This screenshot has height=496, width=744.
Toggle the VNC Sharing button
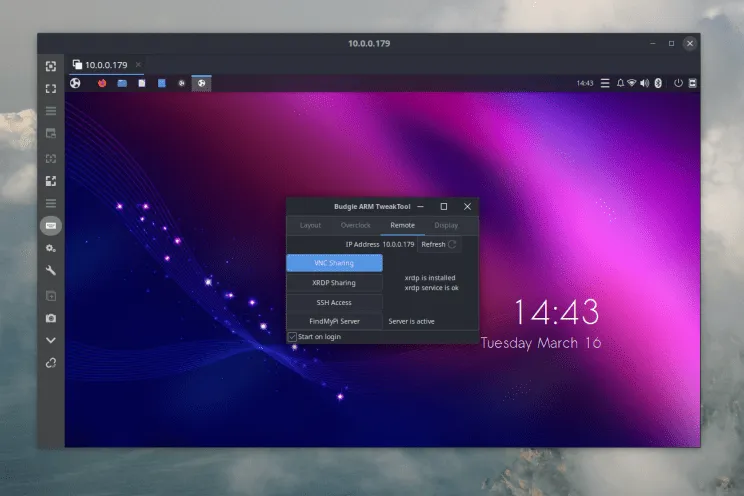(x=334, y=263)
